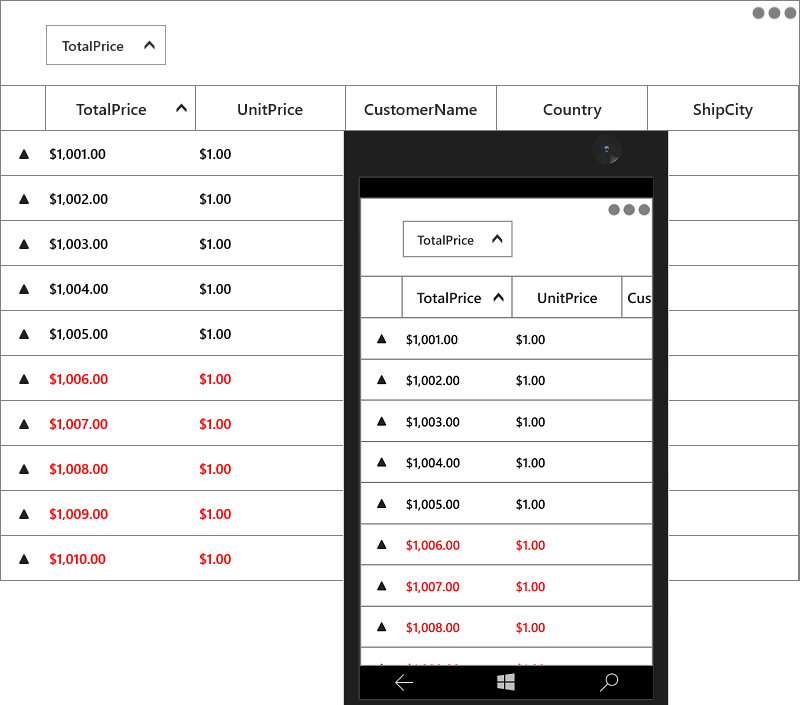The height and width of the screenshot is (705, 800).
Task: Select the CustomerName column header
Action: (x=421, y=109)
